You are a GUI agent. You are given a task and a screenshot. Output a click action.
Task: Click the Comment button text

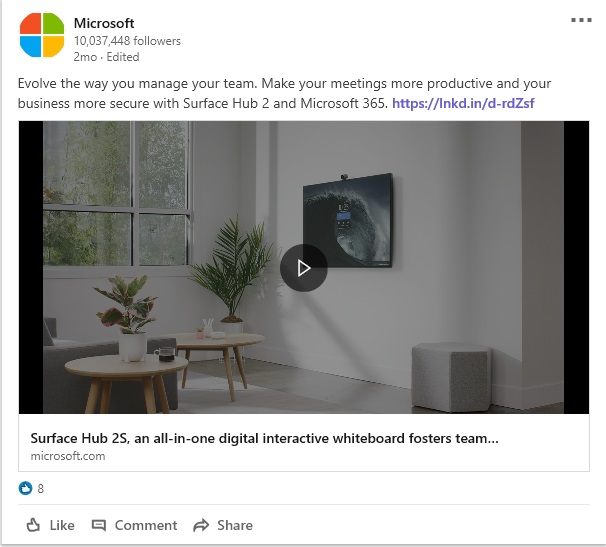pos(146,525)
